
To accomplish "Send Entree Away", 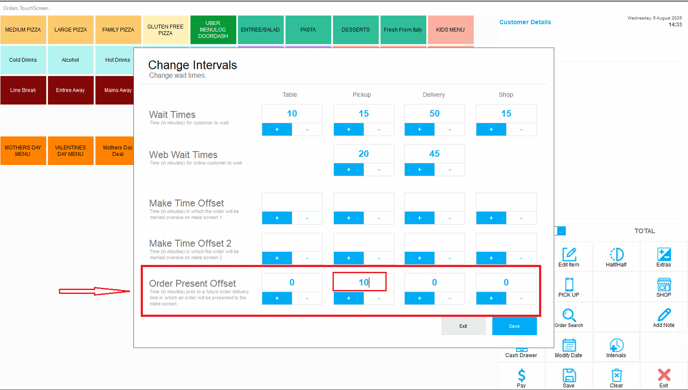I will pos(71,90).
